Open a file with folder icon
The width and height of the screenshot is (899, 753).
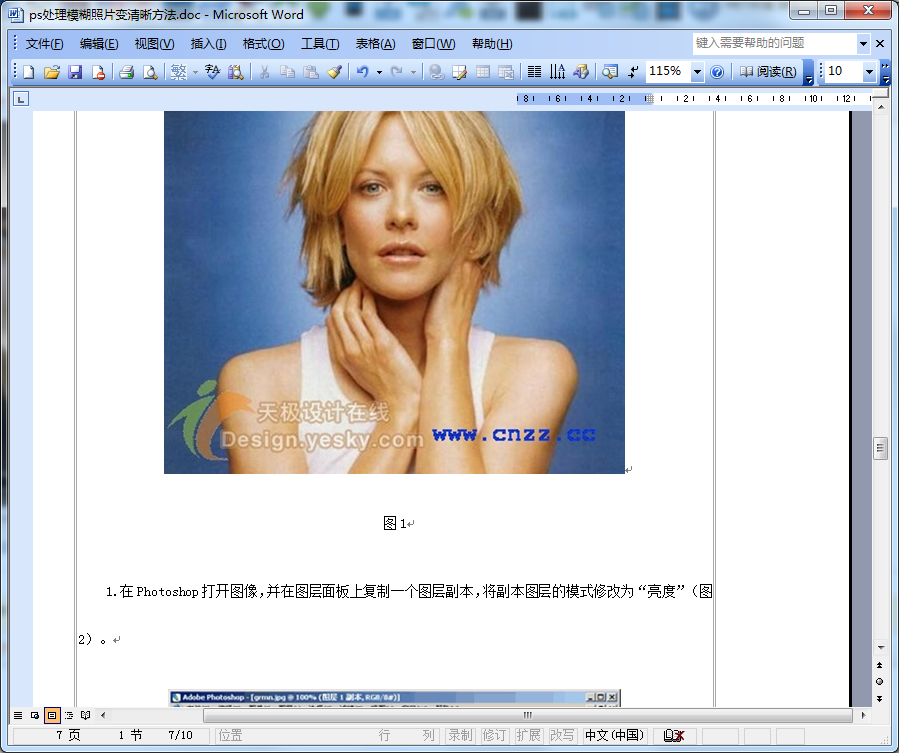[52, 72]
